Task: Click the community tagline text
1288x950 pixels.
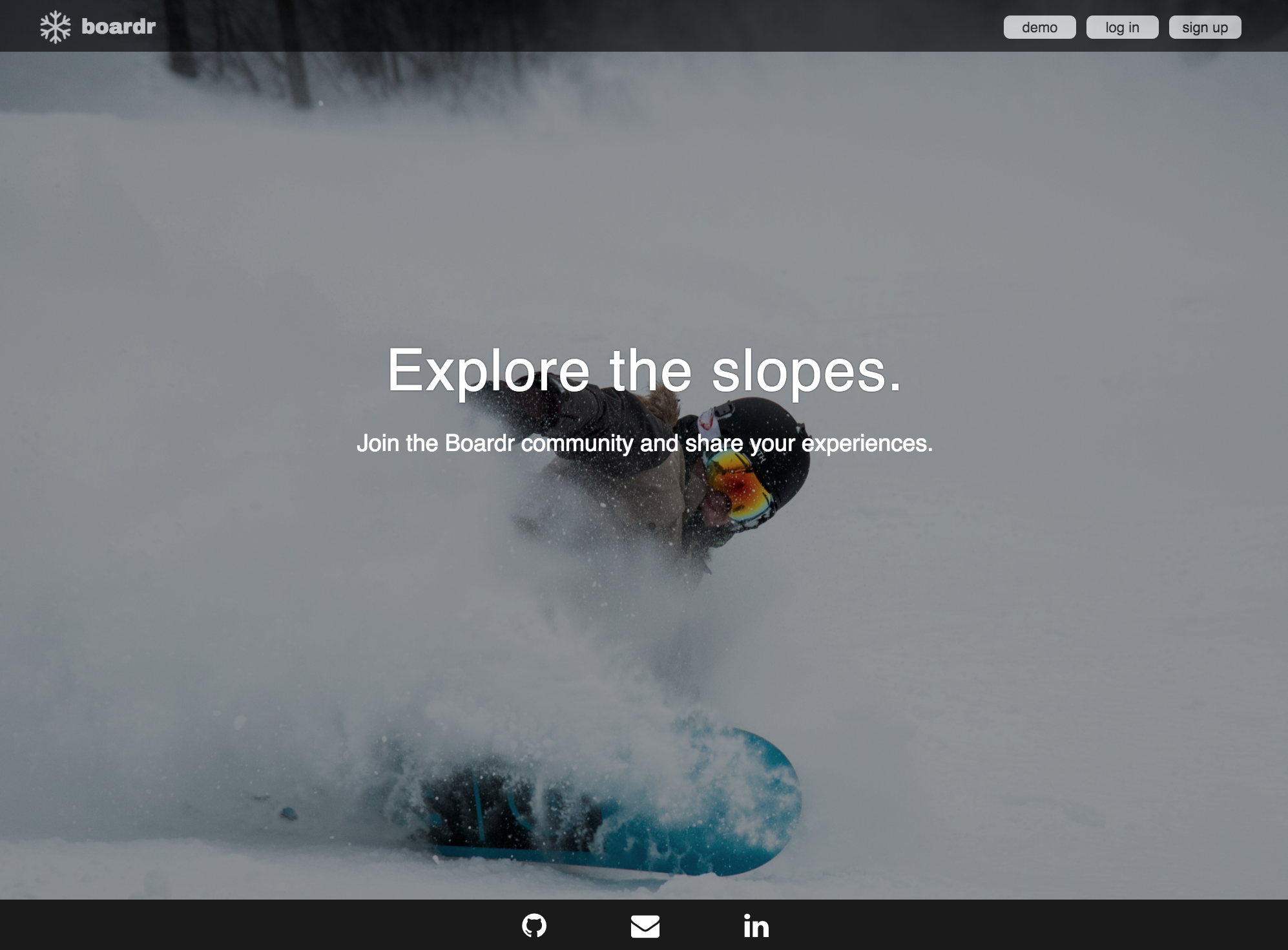Action: (x=645, y=444)
